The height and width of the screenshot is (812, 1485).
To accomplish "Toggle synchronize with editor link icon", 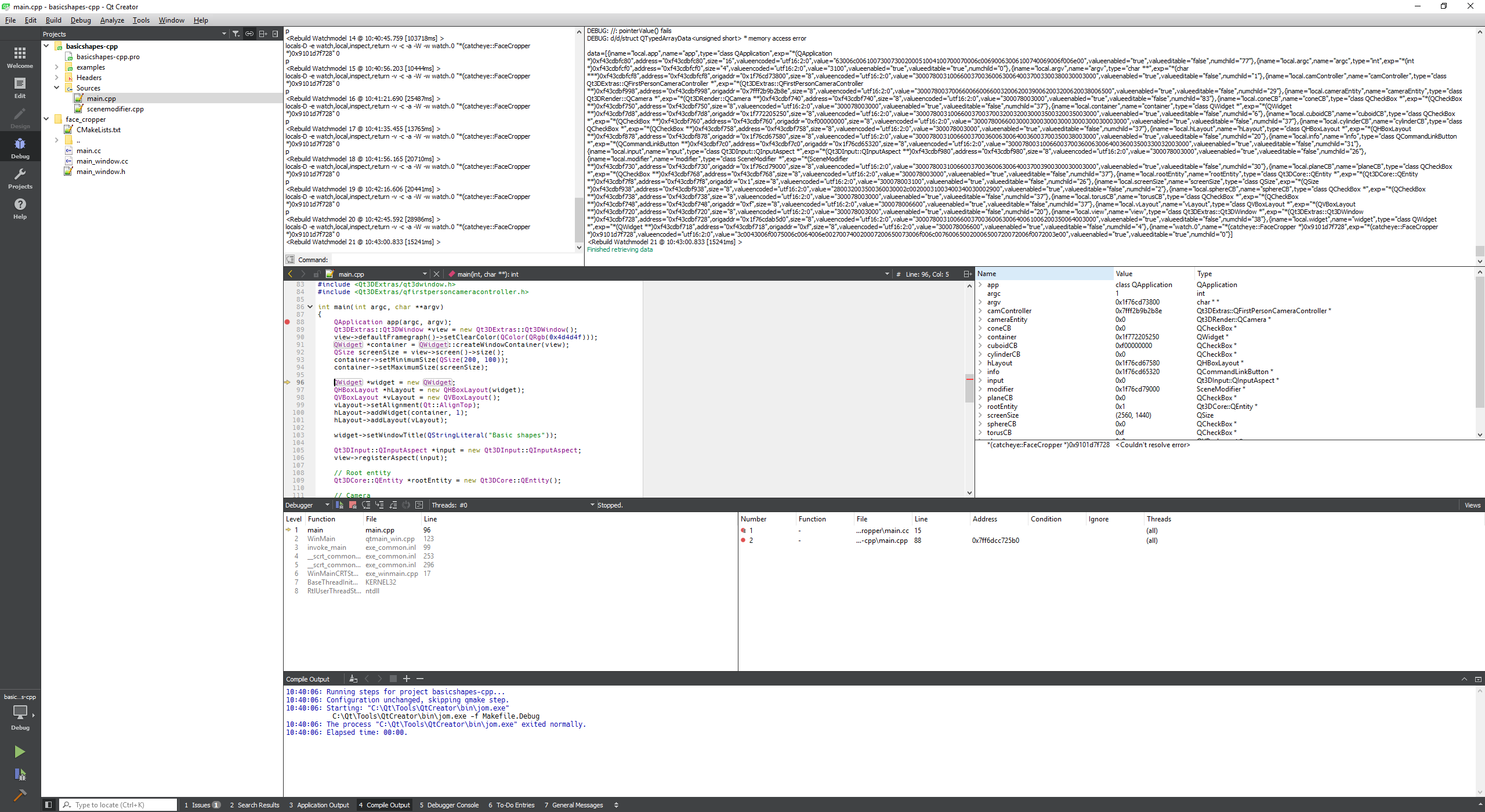I will [249, 34].
